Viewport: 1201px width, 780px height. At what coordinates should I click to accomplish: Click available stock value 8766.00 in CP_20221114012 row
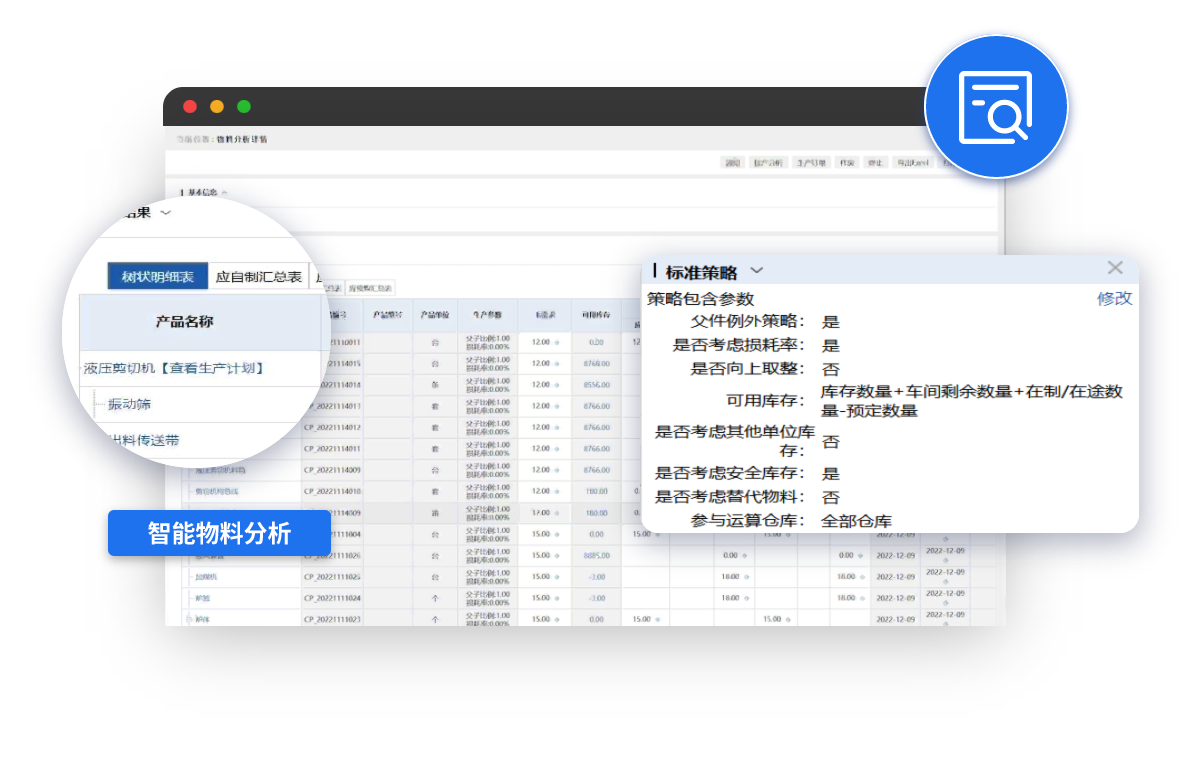[596, 427]
